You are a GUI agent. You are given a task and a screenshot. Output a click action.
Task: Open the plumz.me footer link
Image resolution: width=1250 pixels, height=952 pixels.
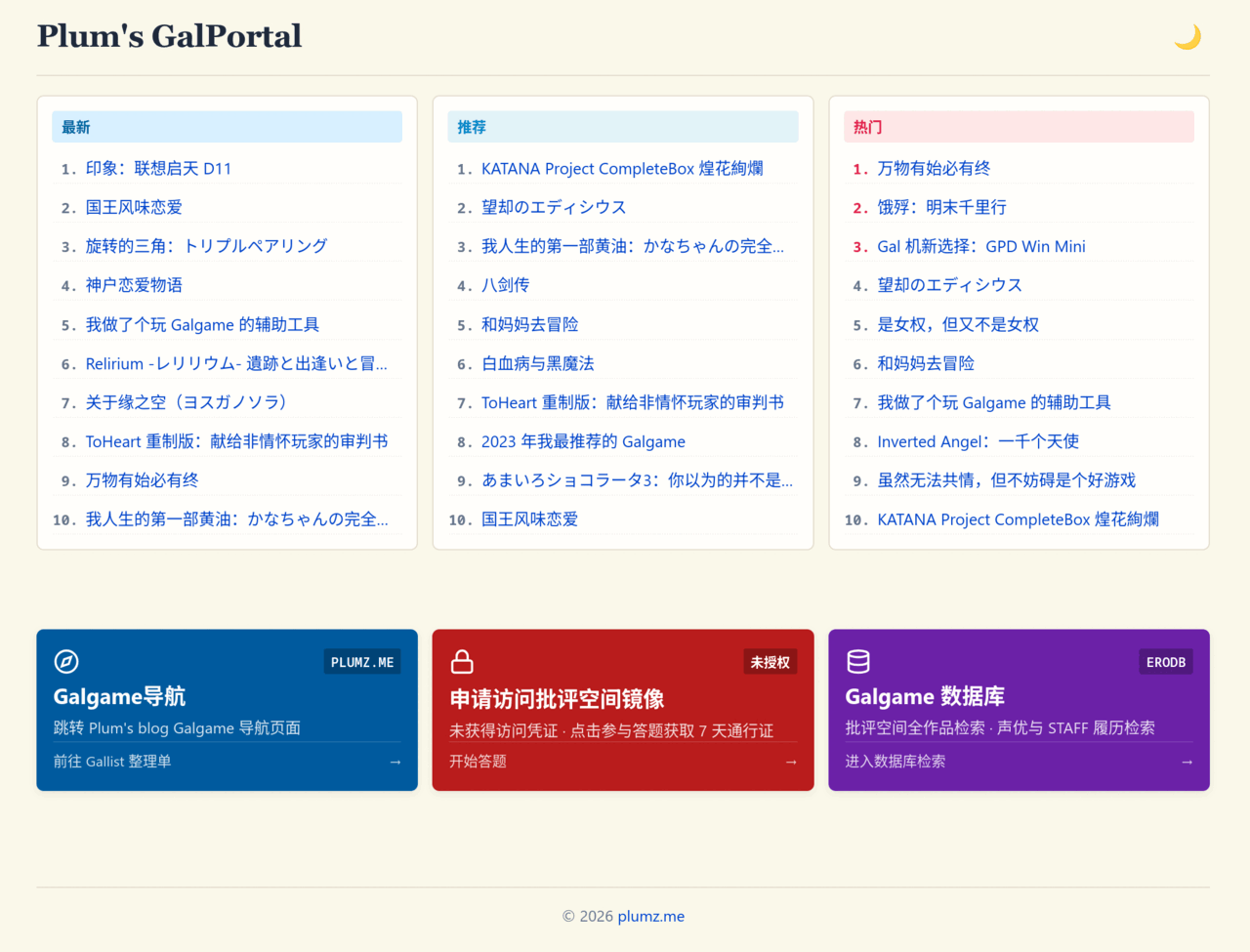(650, 916)
